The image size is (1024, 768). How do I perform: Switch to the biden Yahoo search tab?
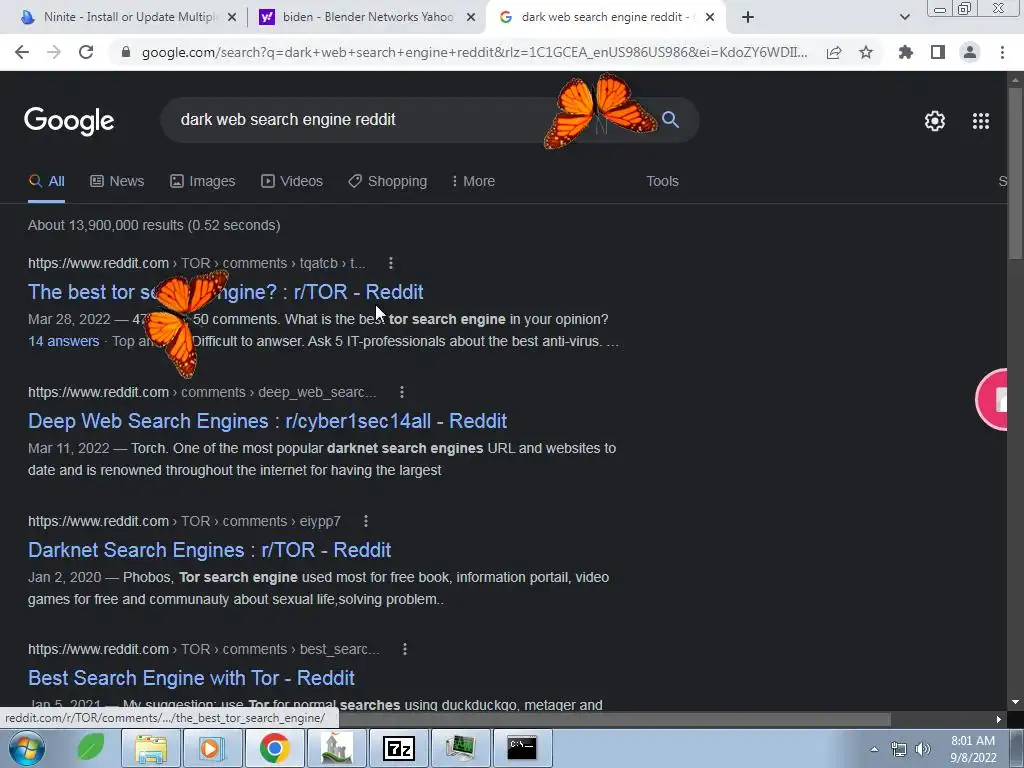368,17
